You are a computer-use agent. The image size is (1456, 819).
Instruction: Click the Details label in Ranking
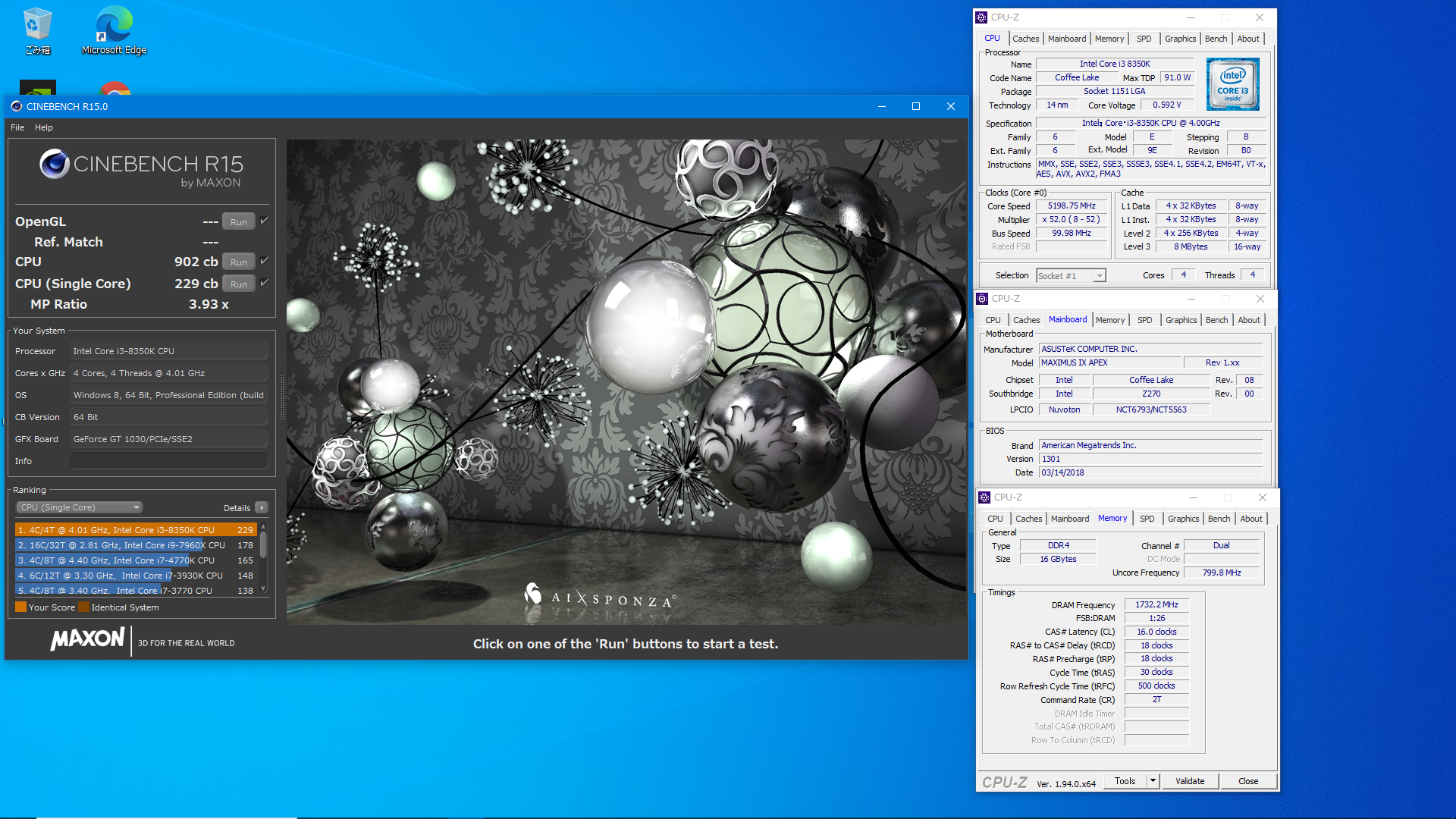point(237,508)
